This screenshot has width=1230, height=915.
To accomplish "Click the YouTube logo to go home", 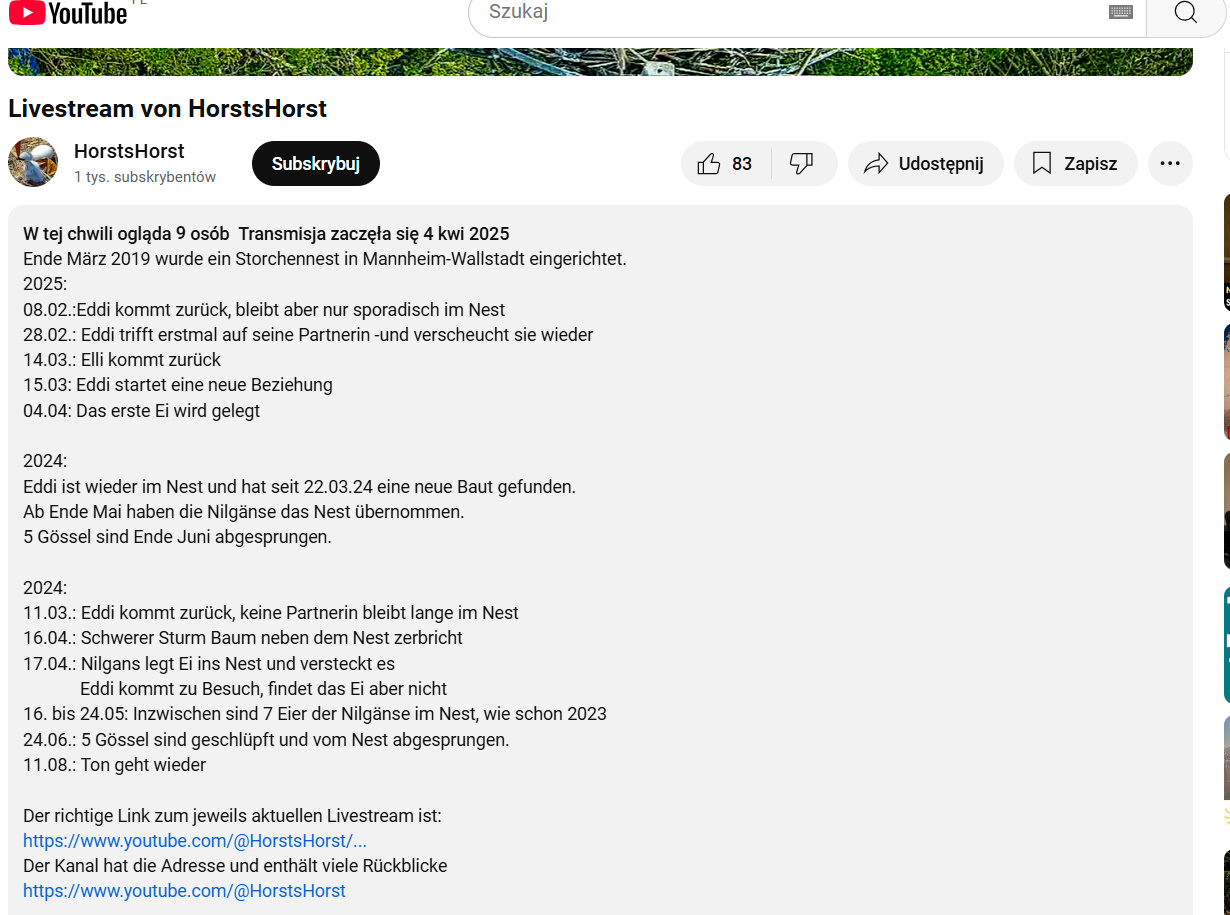I will click(68, 12).
